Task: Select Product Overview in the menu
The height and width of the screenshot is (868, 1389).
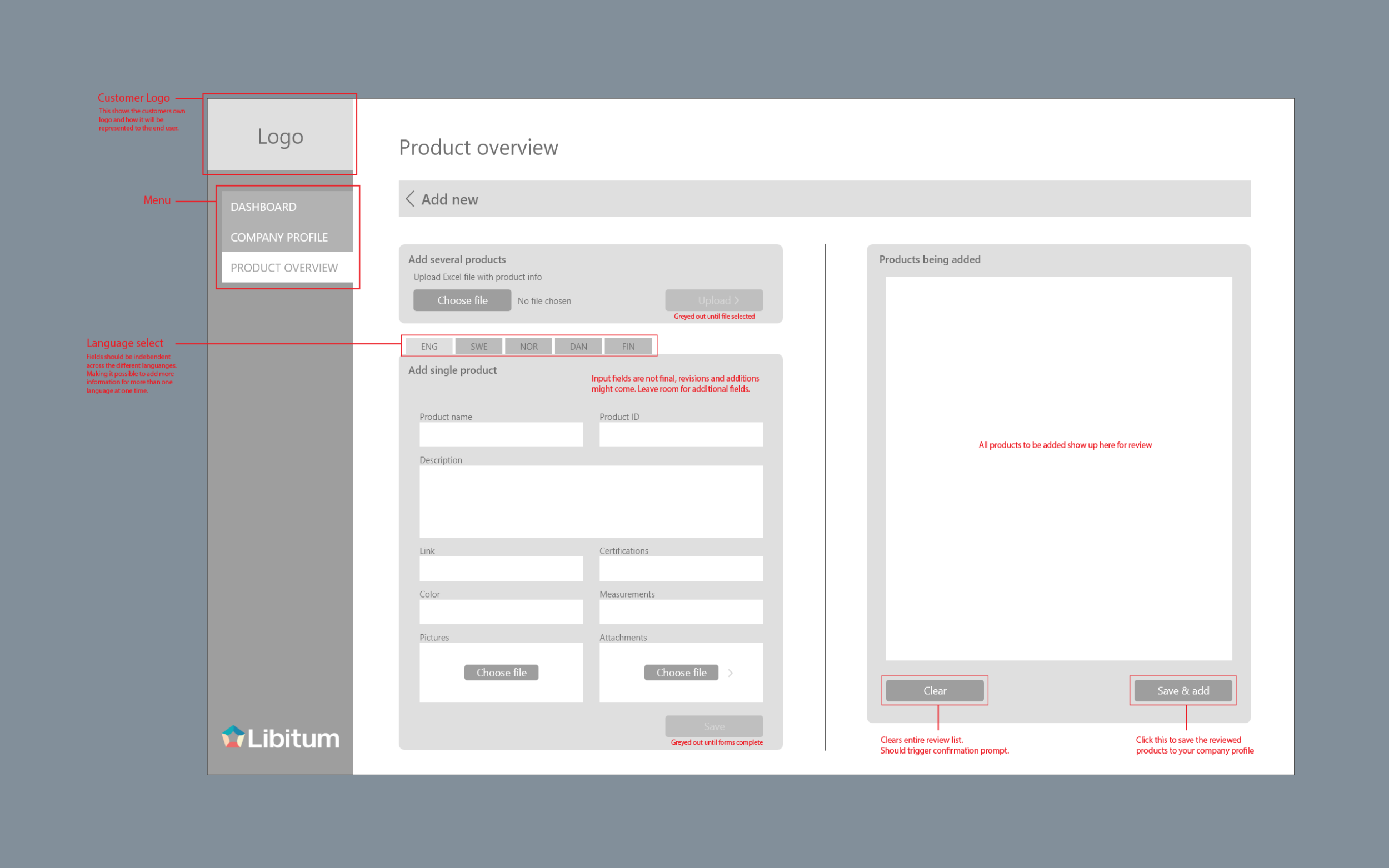Action: 284,268
